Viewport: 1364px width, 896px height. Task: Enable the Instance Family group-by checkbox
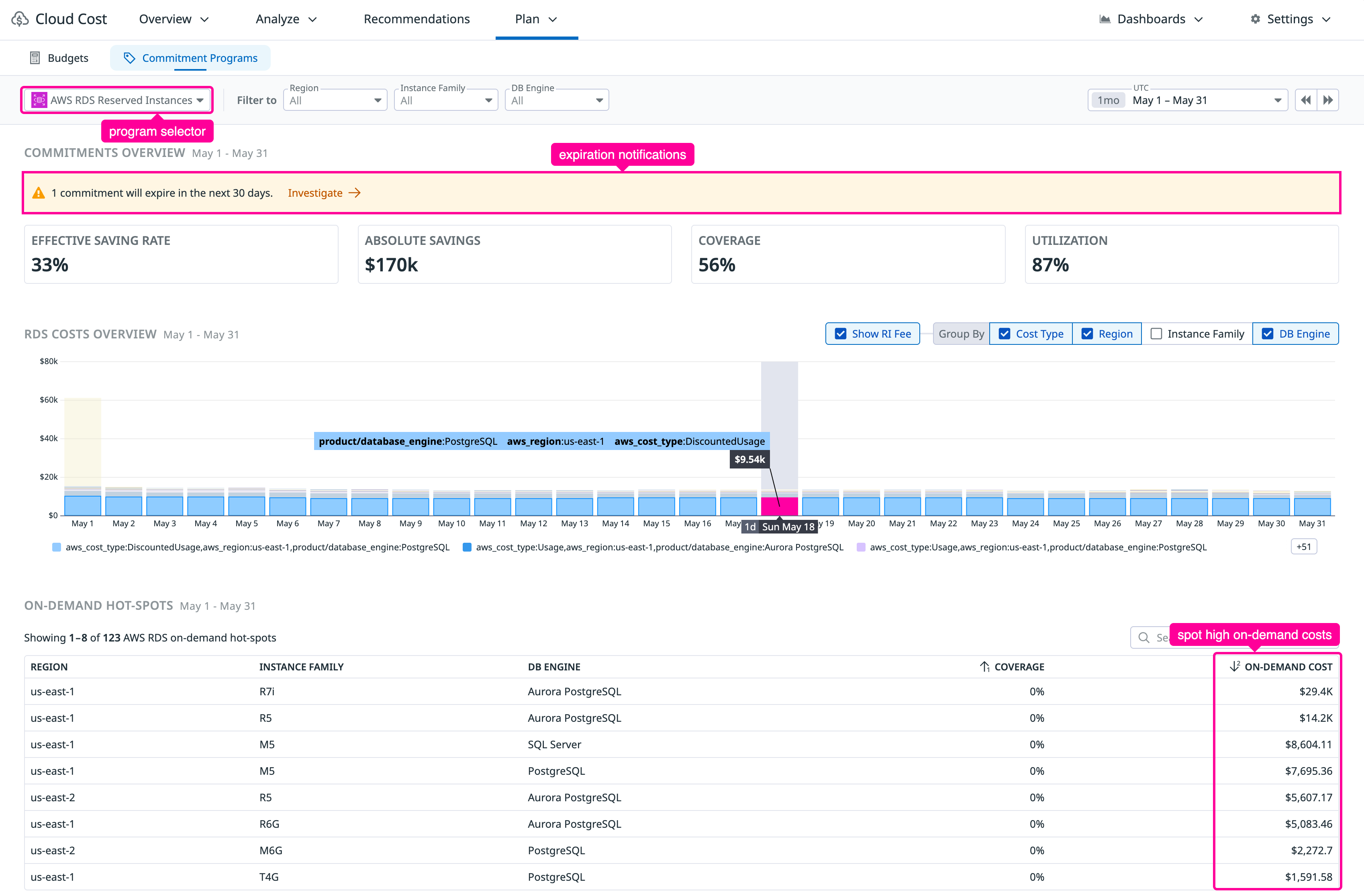pos(1156,334)
